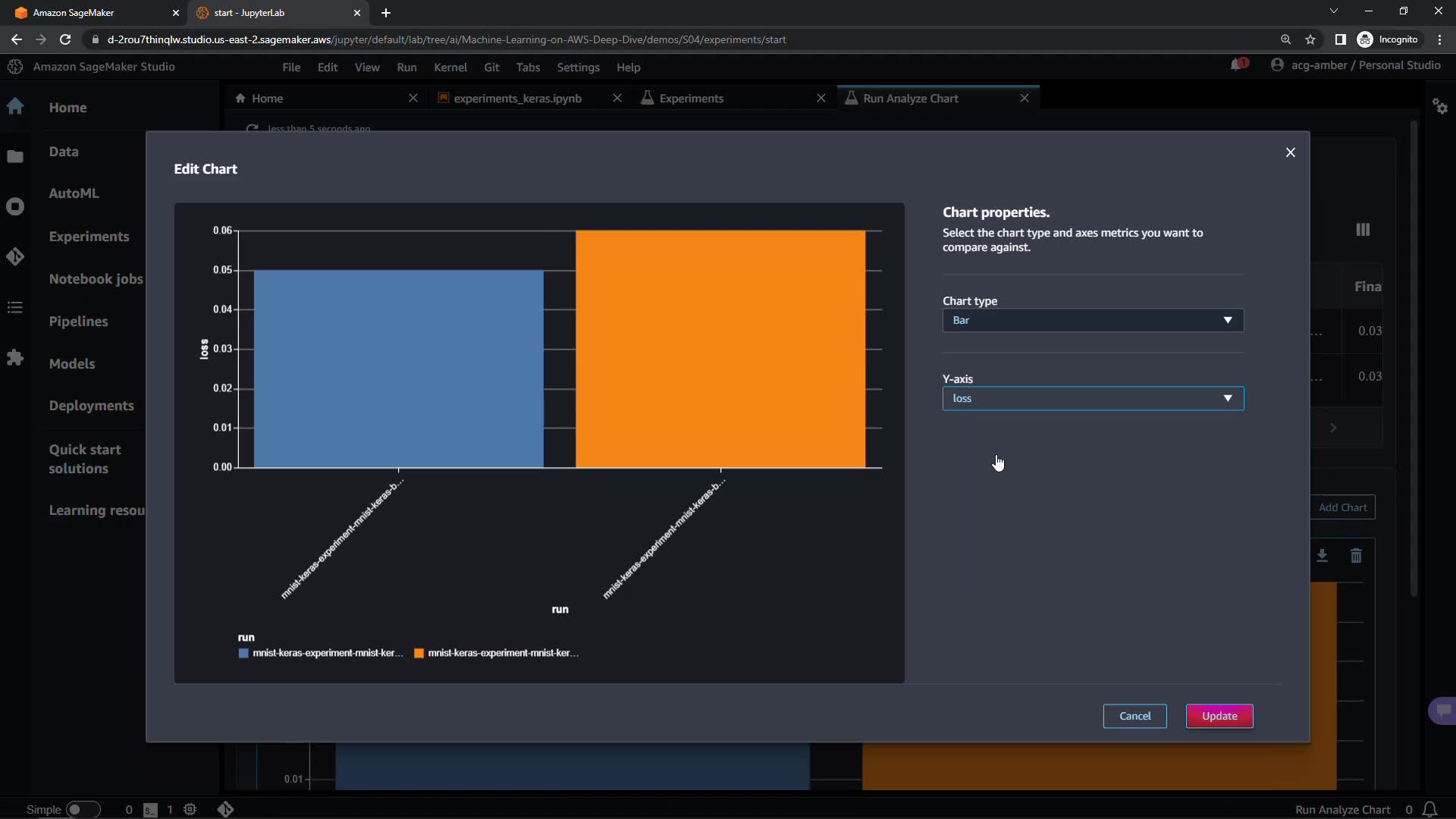Click the Git icon in status bar
Screen dimensions: 1456x819
[x=225, y=809]
